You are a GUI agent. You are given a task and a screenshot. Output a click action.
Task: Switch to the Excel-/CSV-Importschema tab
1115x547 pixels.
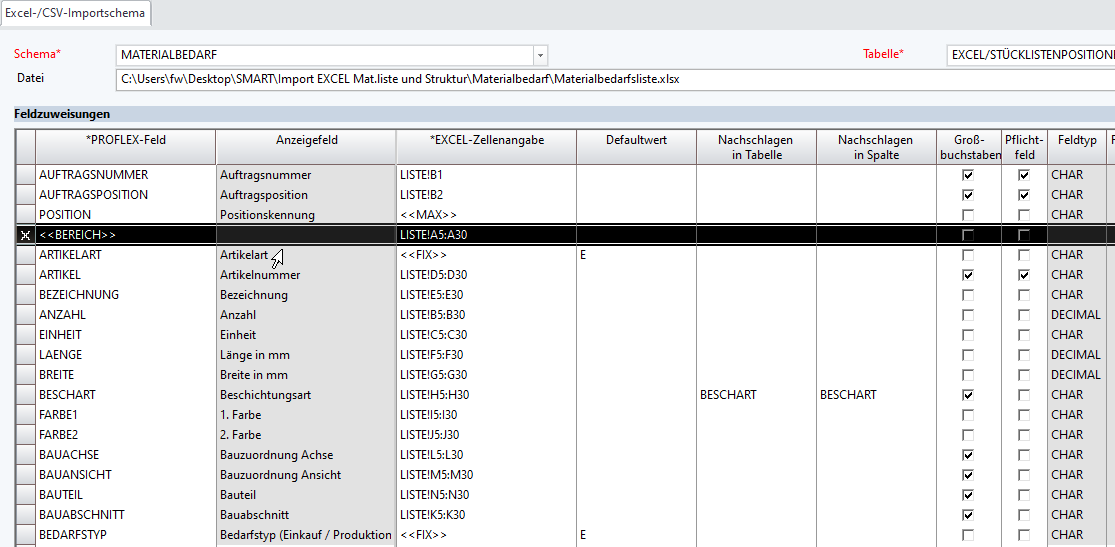click(x=77, y=13)
